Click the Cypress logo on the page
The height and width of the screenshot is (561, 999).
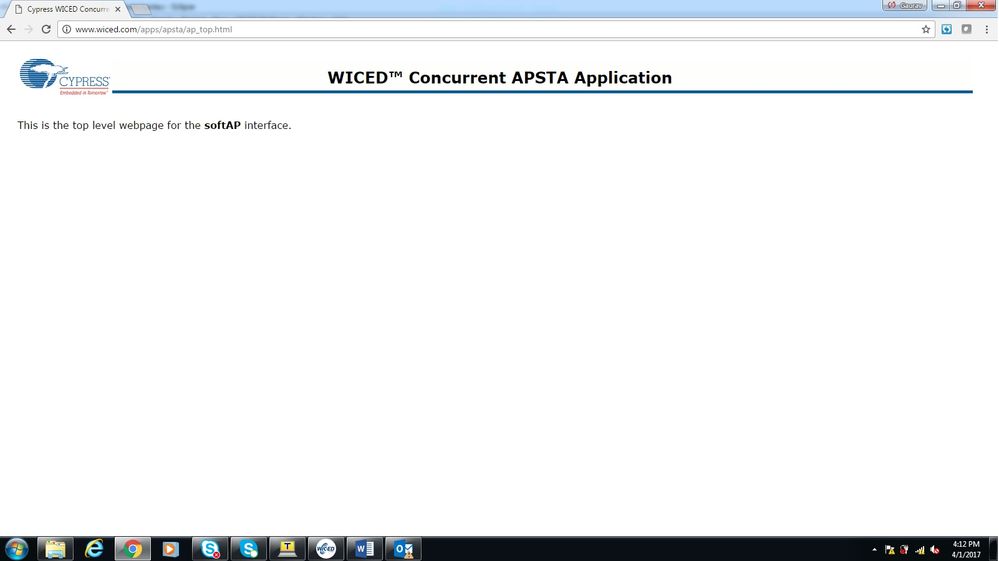pos(64,77)
